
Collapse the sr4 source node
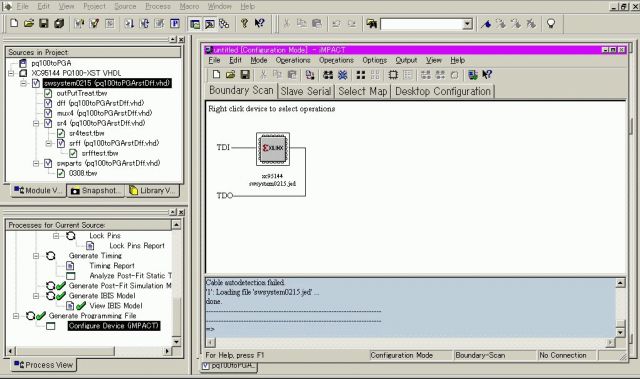point(36,123)
